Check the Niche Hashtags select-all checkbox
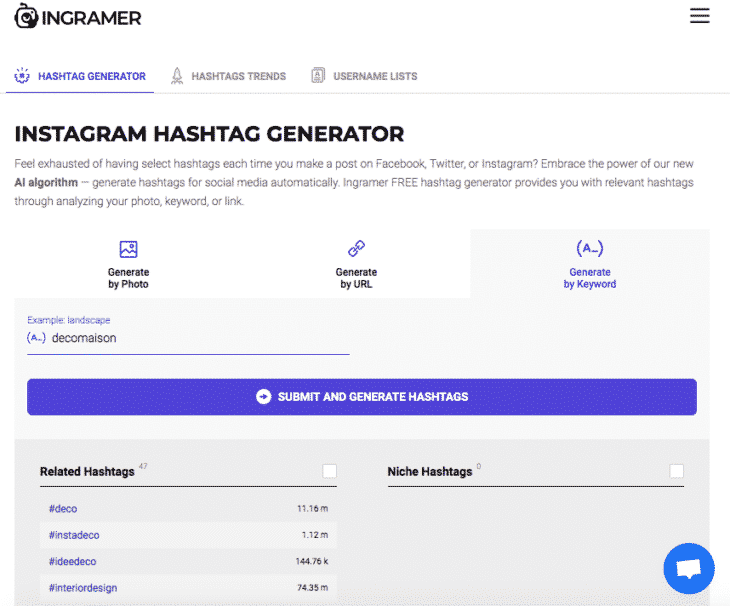The width and height of the screenshot is (730, 606). (x=677, y=471)
